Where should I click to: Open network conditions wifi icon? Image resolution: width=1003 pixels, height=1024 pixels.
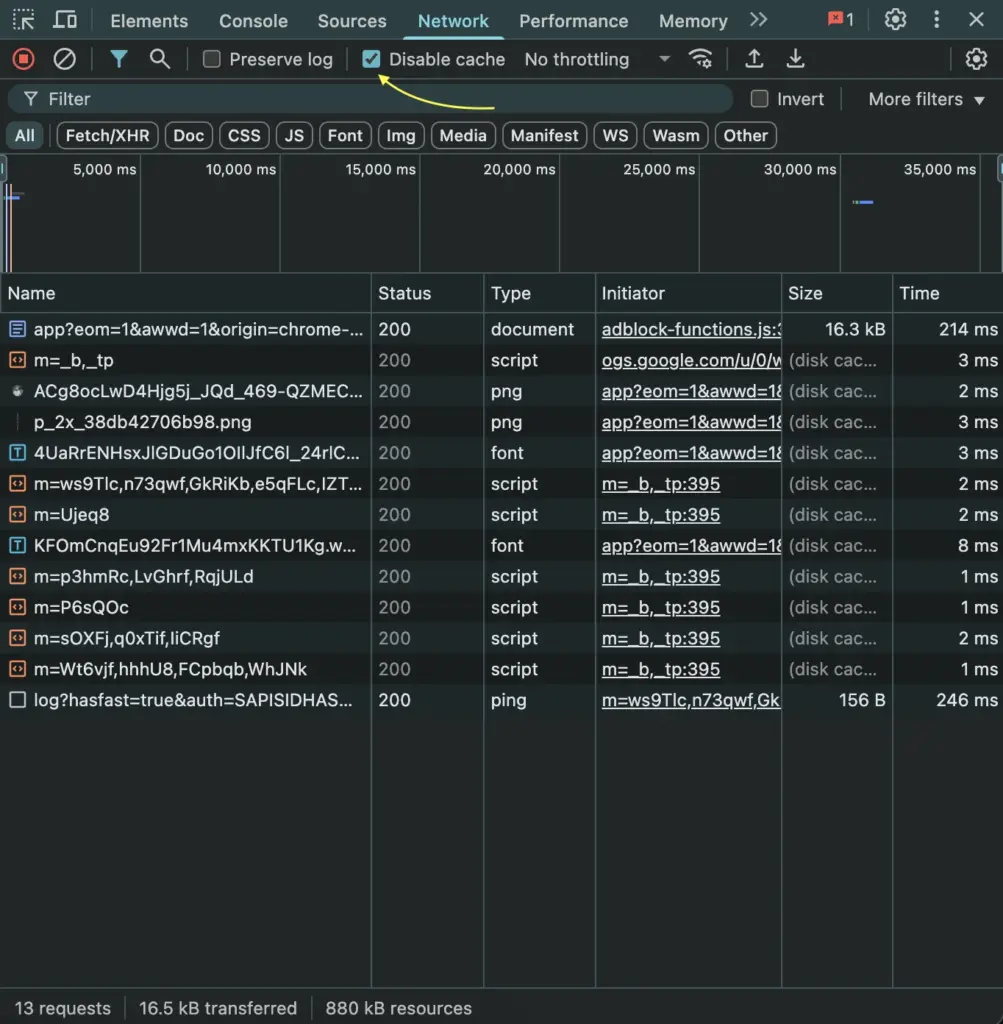click(701, 59)
